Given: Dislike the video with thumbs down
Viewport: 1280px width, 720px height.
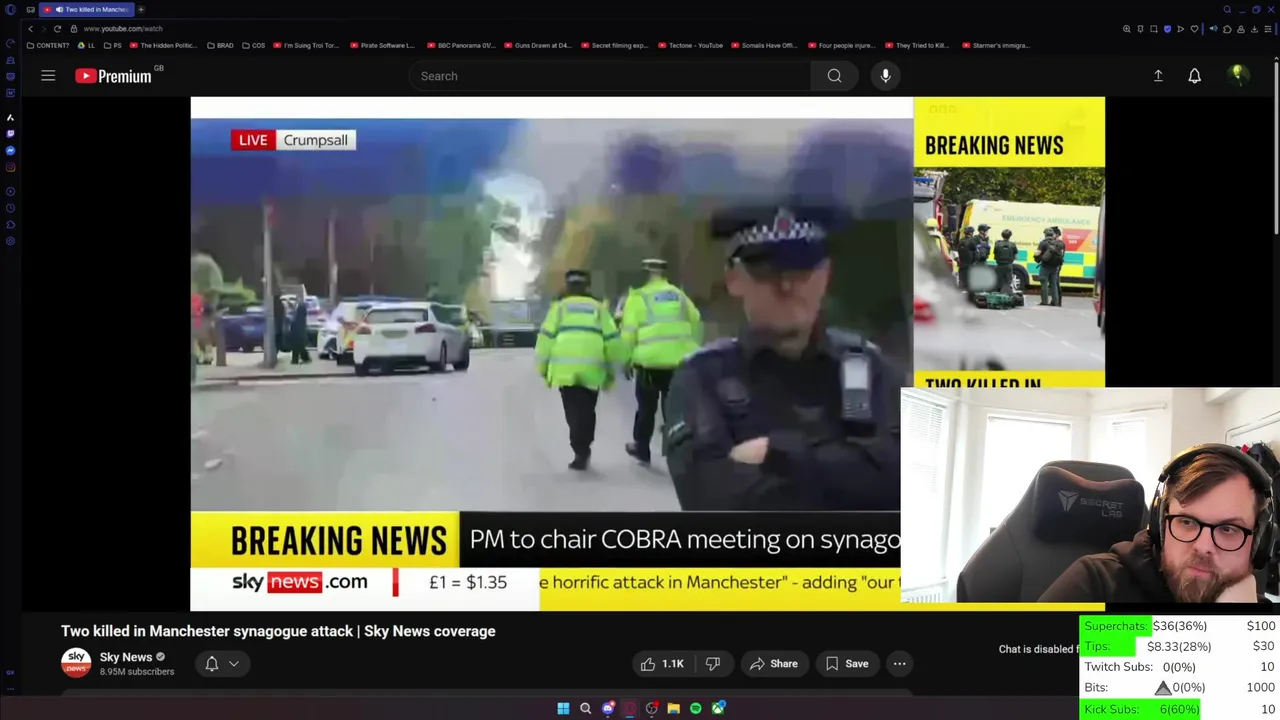Looking at the screenshot, I should point(712,664).
